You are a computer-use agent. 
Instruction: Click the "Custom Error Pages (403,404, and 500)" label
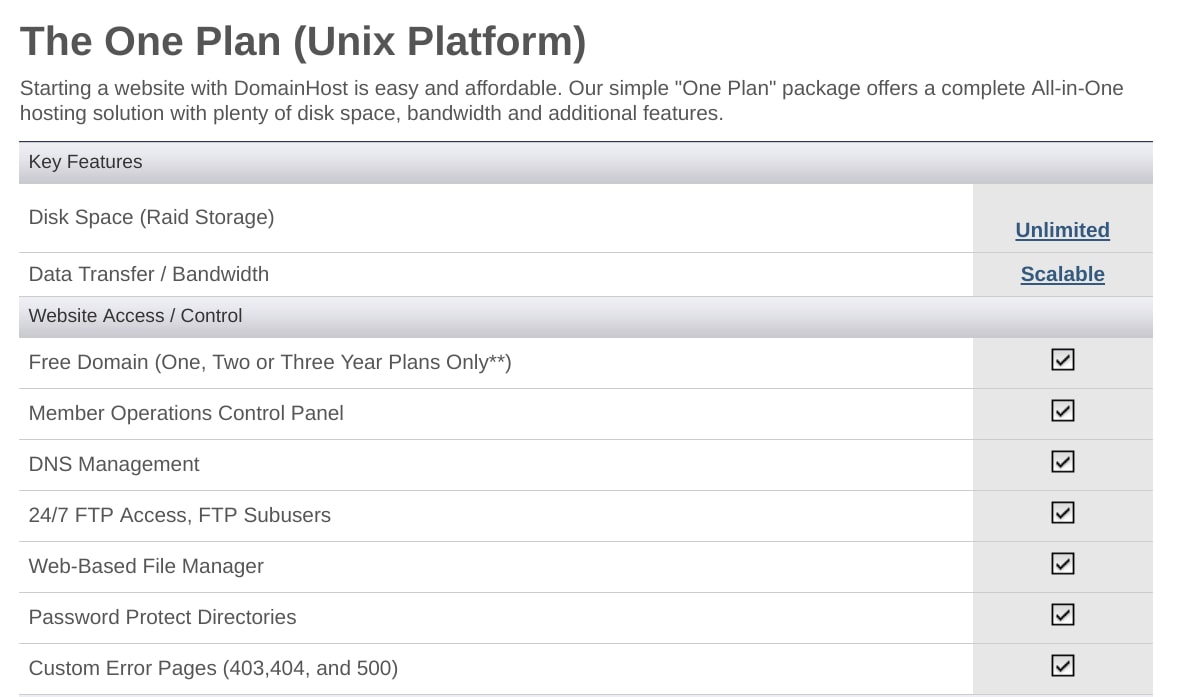[213, 668]
